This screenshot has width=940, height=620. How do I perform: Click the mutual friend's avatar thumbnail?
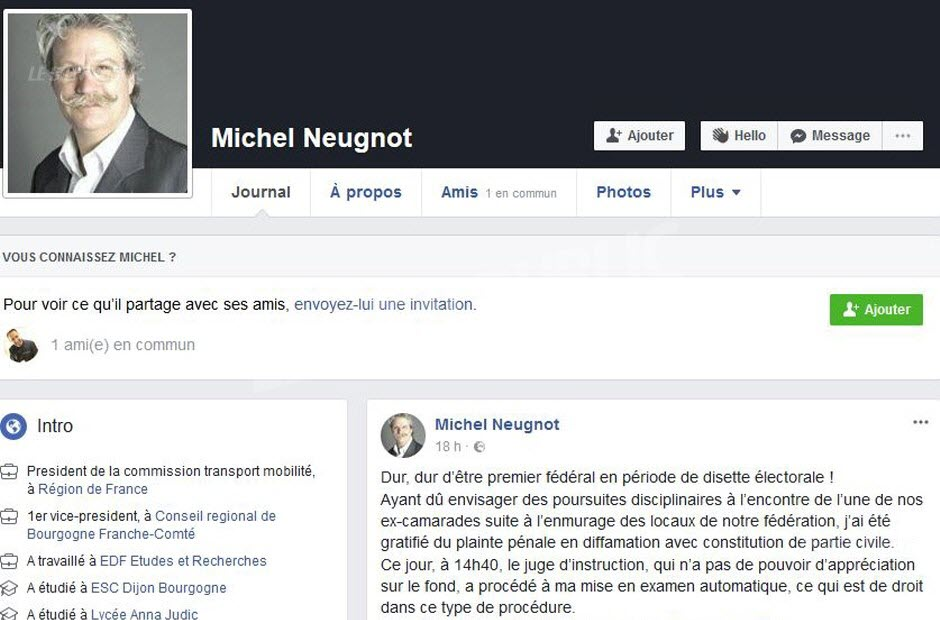(22, 345)
